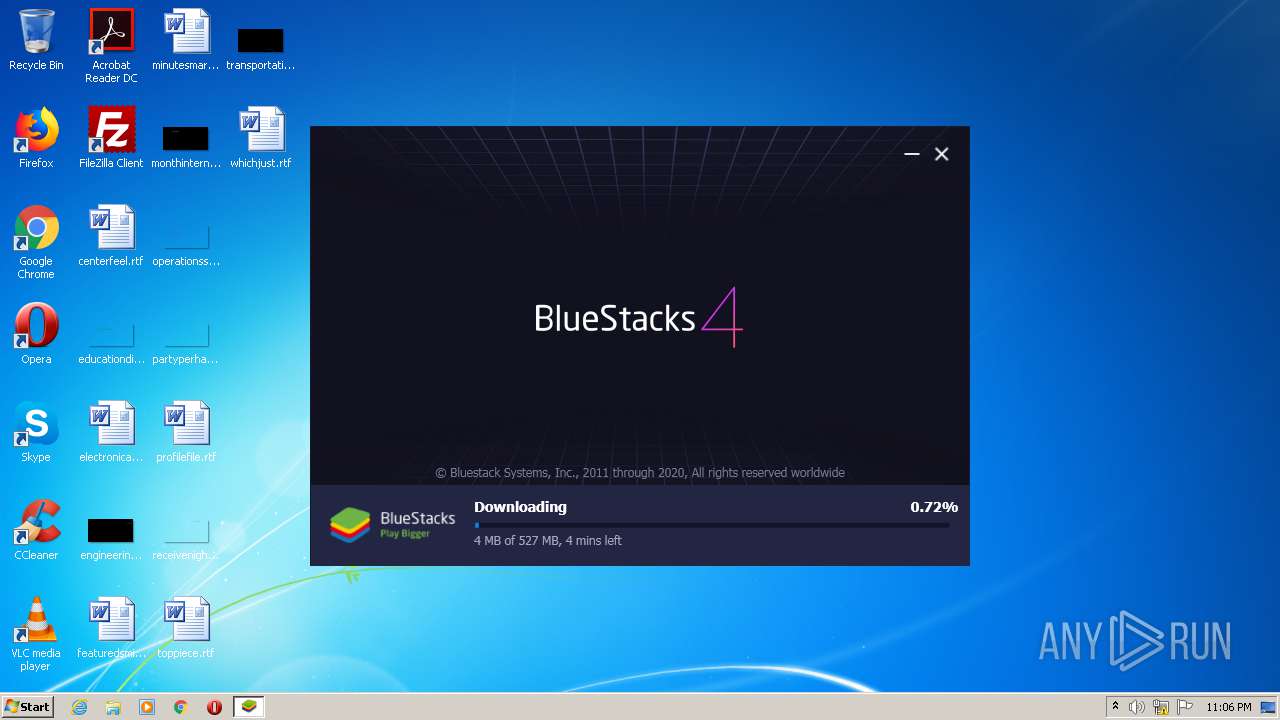Launch Firefox from the desktop

pyautogui.click(x=36, y=138)
